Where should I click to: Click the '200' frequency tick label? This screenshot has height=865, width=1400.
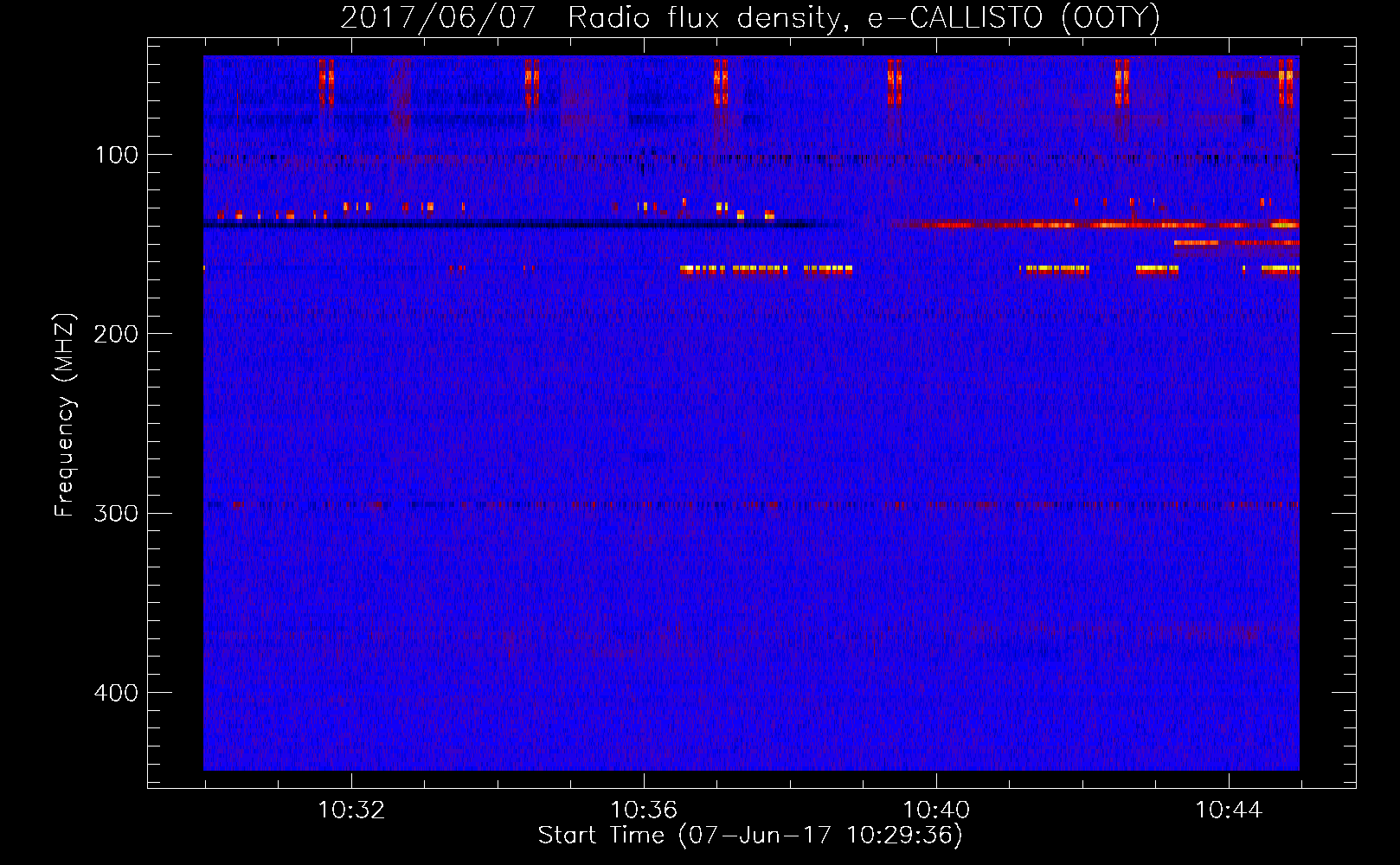[116, 334]
